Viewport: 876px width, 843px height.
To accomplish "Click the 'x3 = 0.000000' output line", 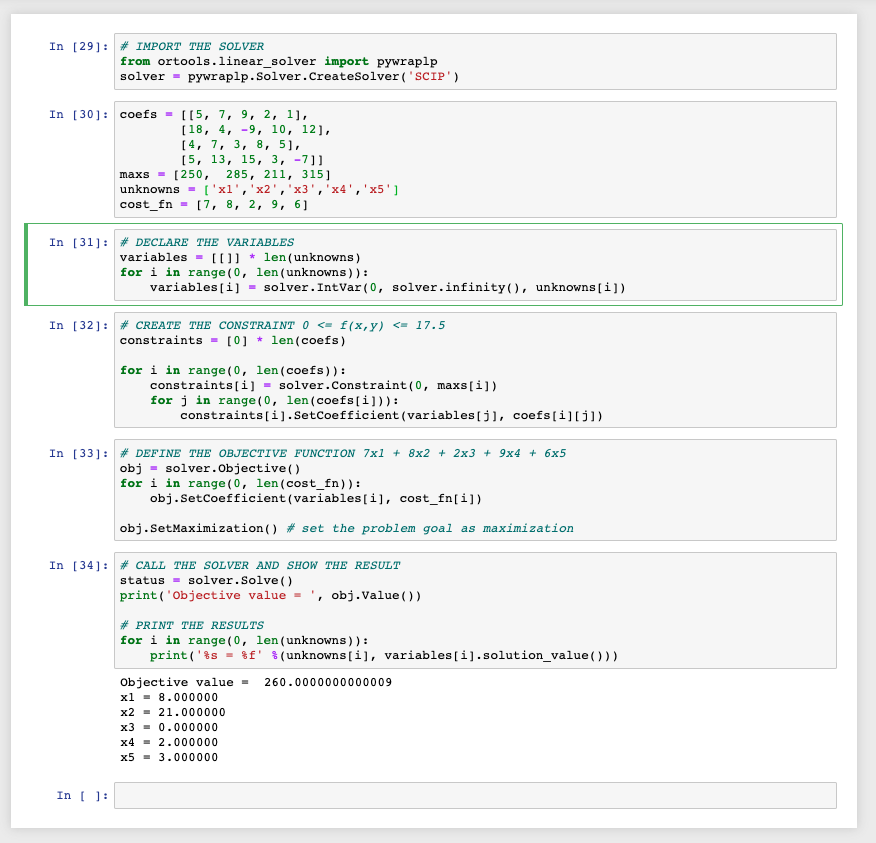I will pyautogui.click(x=169, y=727).
